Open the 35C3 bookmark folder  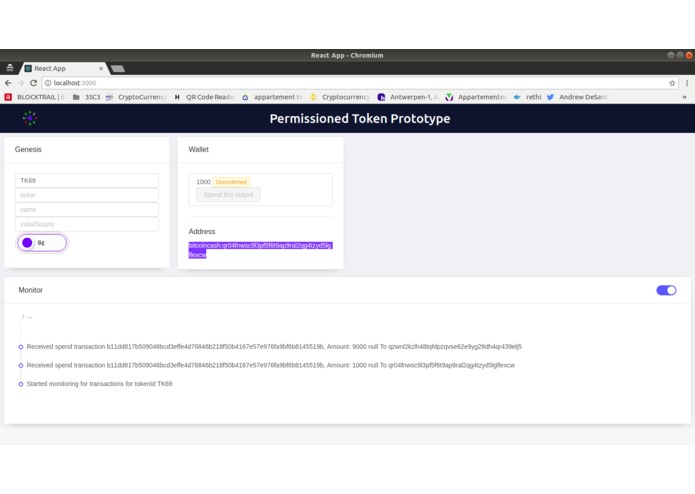pos(86,97)
